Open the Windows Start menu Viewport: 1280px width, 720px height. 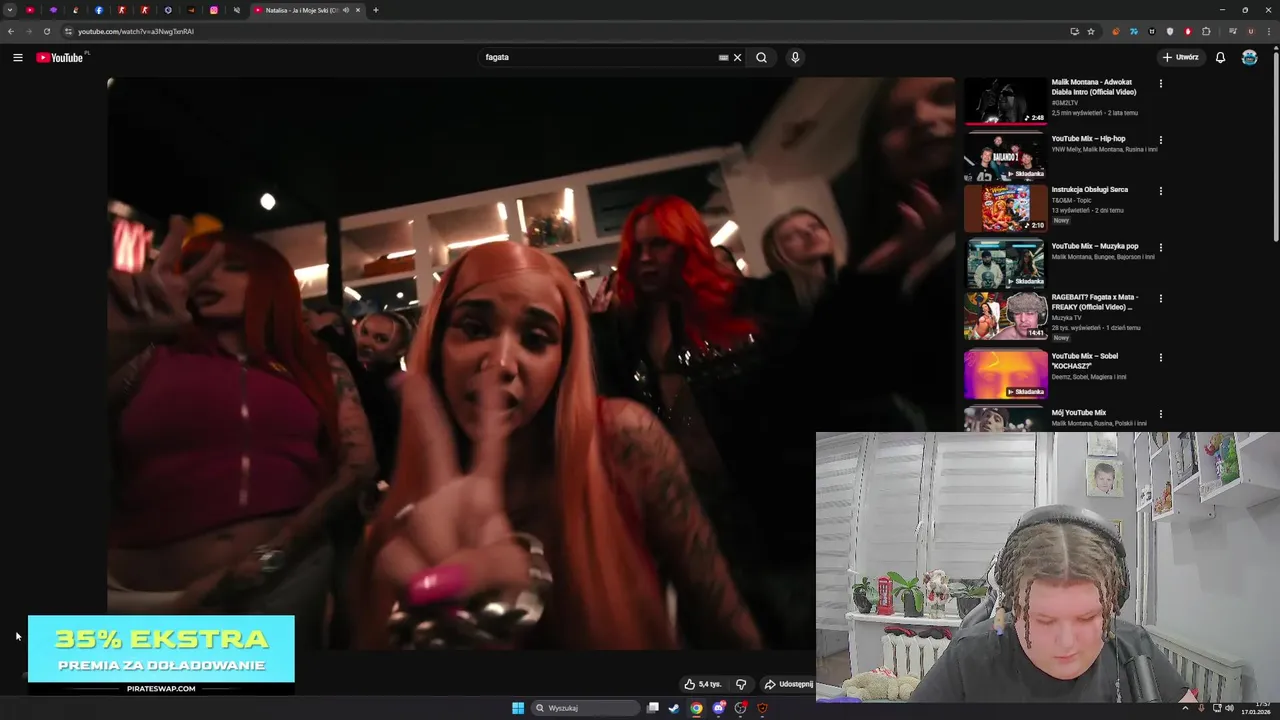[518, 708]
